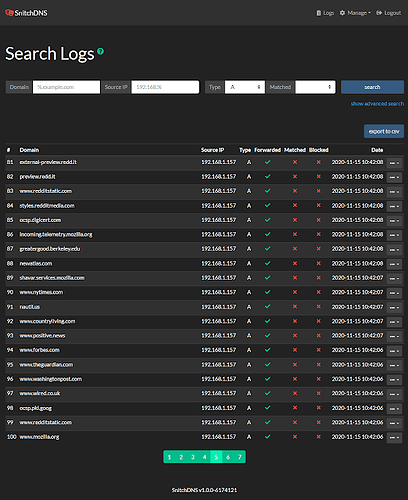The image size is (408, 500).
Task: Click the SnitchDNS logo icon
Action: tap(9, 13)
